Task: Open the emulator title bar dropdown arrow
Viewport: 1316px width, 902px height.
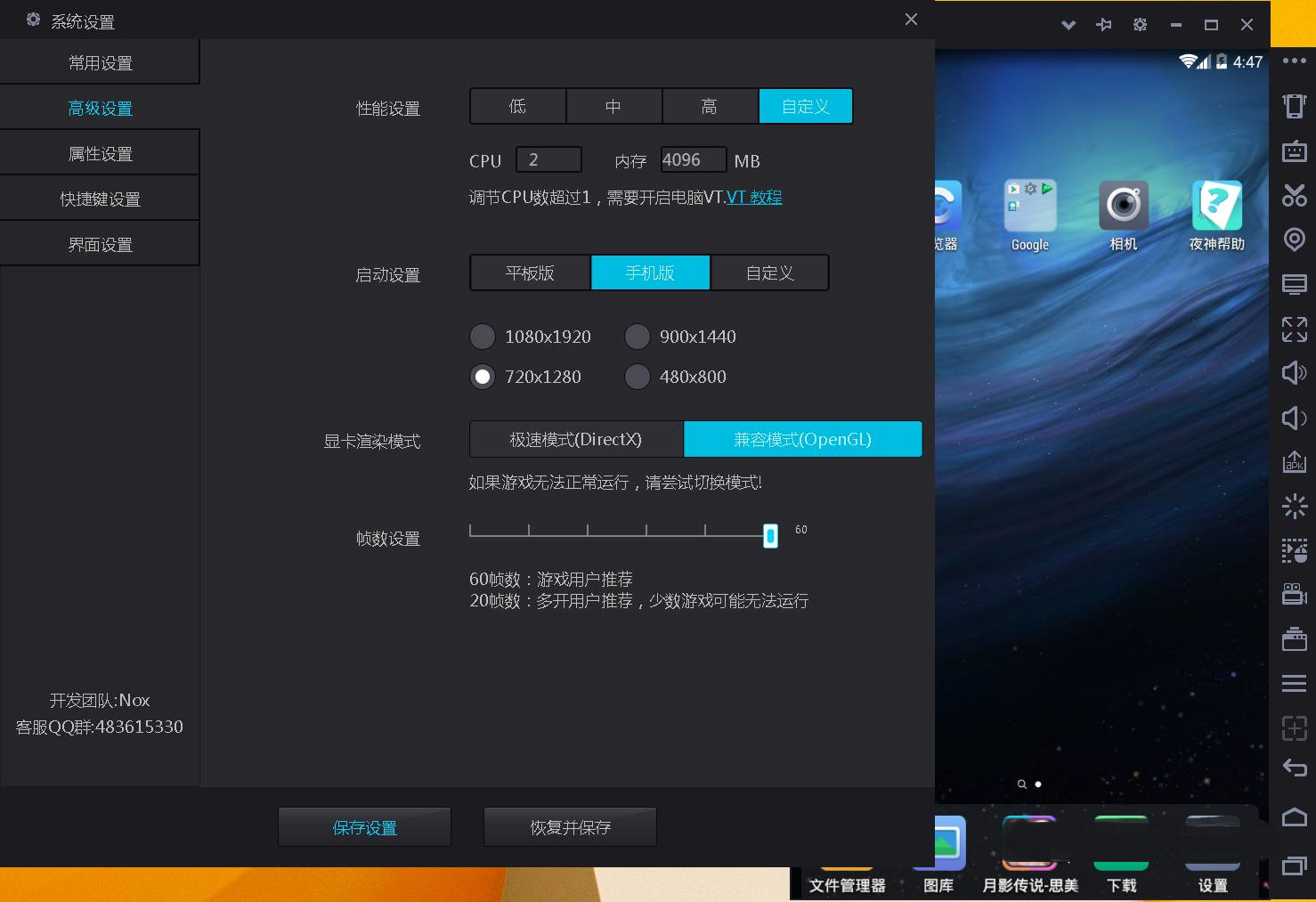Action: [1068, 25]
